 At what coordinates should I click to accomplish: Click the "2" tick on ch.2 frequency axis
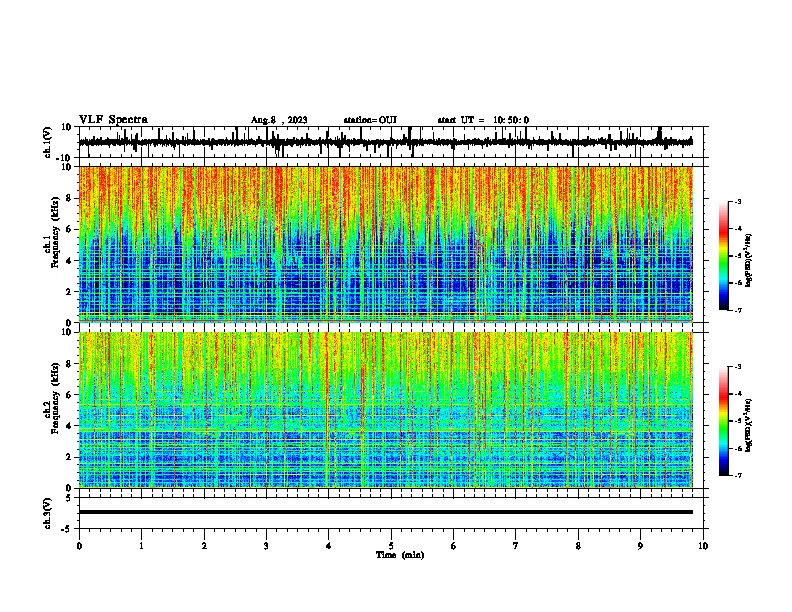coord(70,457)
